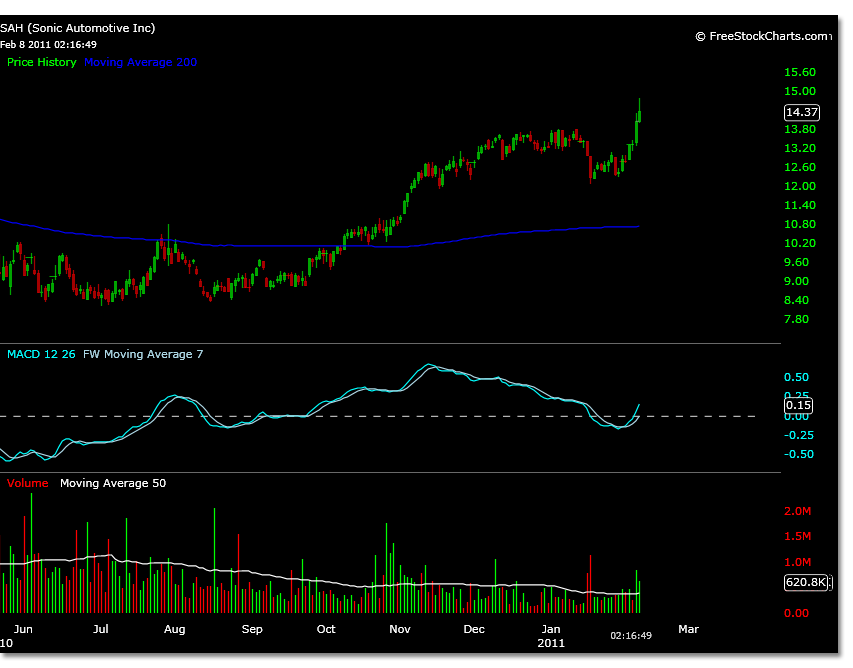Select the green Price History legend label

coord(42,62)
